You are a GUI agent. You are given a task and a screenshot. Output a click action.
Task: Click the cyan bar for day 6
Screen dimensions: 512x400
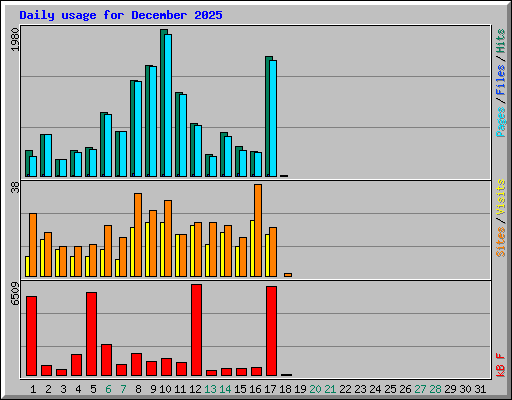108,145
